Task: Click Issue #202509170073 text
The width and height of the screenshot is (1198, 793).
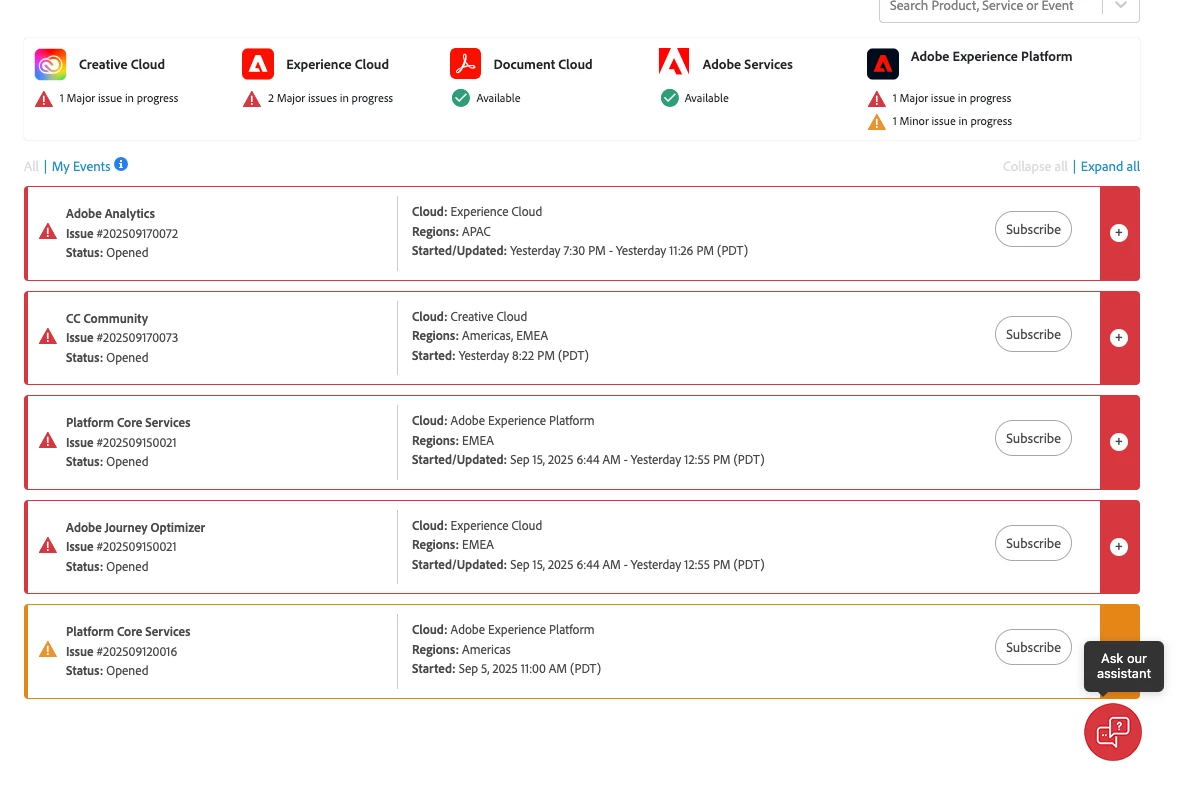Action: (x=121, y=338)
